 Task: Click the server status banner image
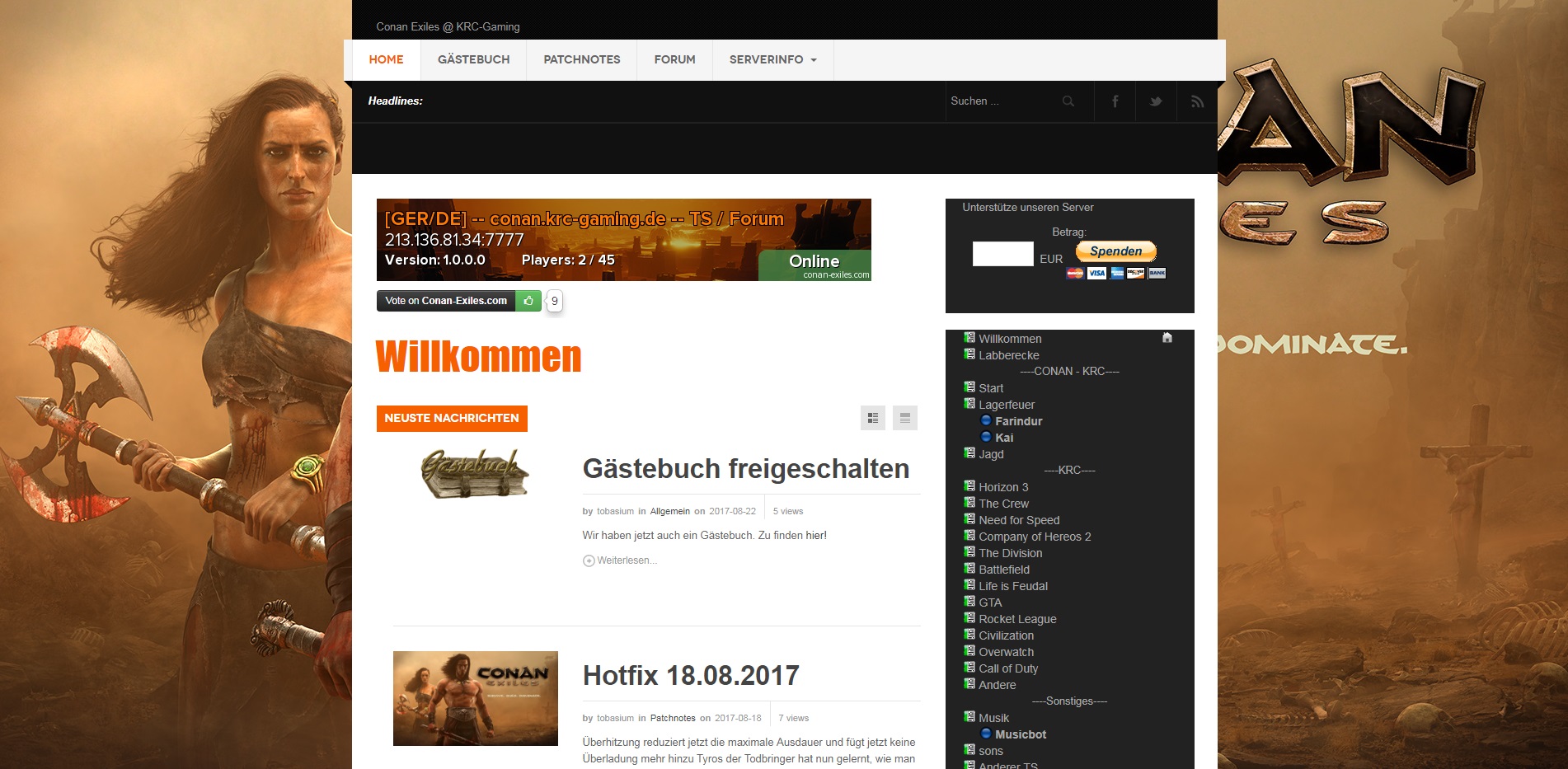(x=623, y=240)
